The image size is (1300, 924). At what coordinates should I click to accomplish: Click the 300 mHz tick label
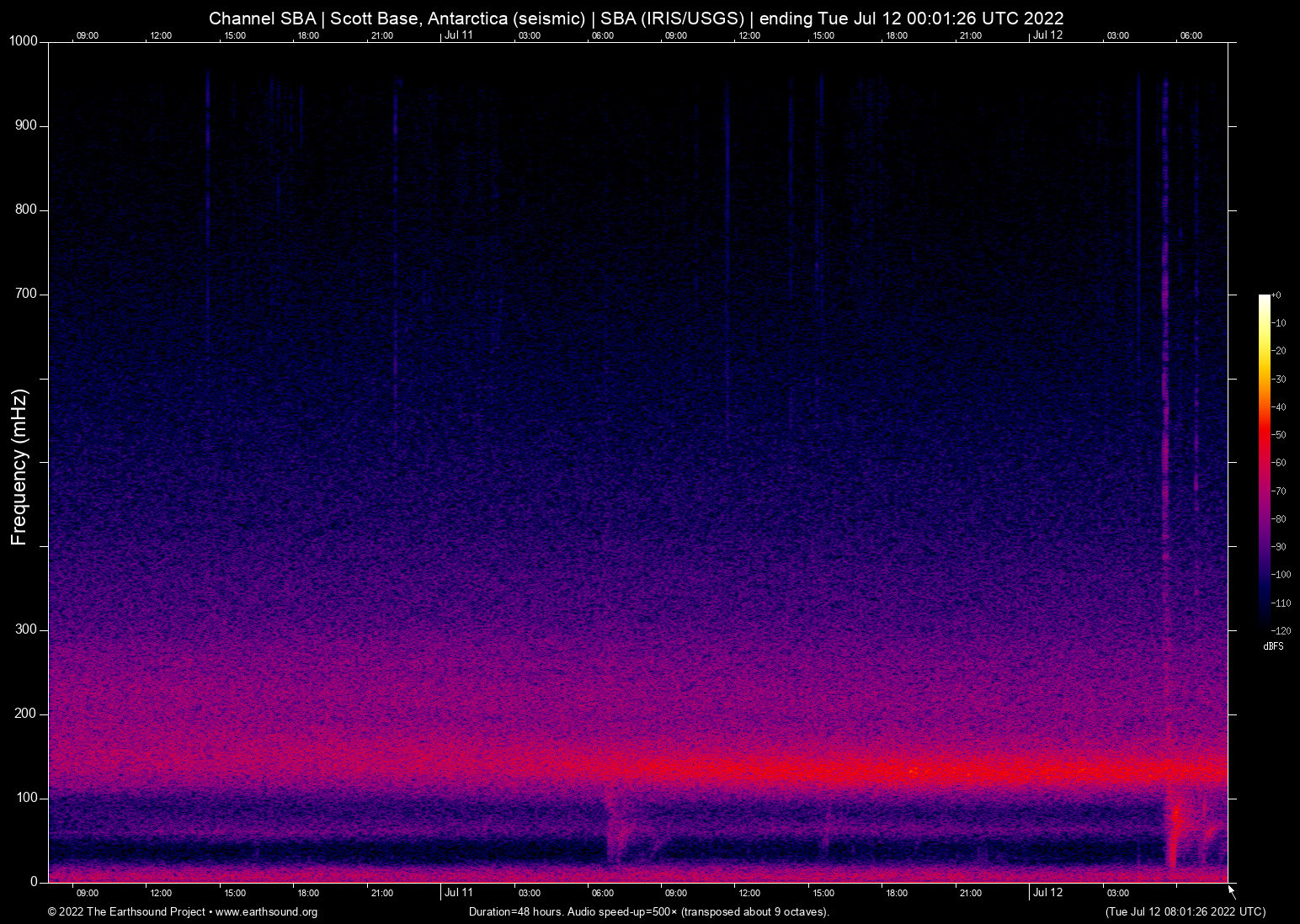pyautogui.click(x=26, y=629)
